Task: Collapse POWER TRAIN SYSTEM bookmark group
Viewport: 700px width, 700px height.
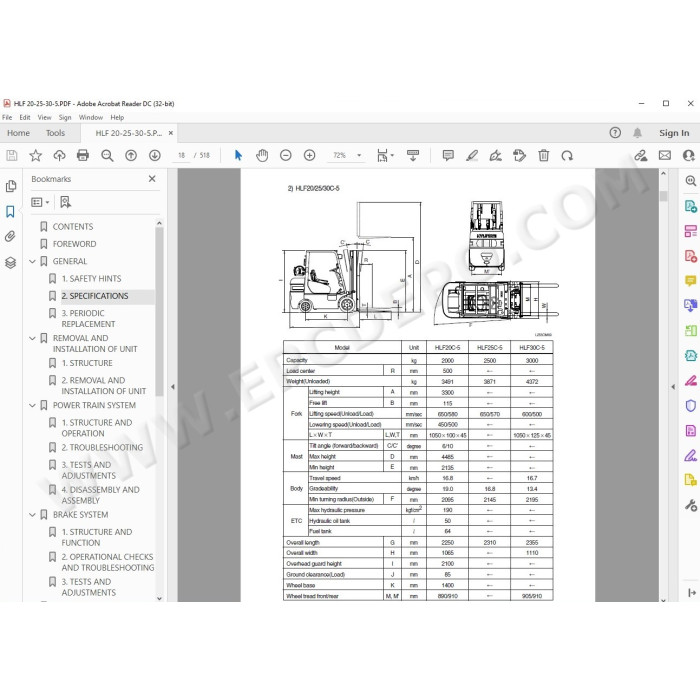Action: pos(32,405)
